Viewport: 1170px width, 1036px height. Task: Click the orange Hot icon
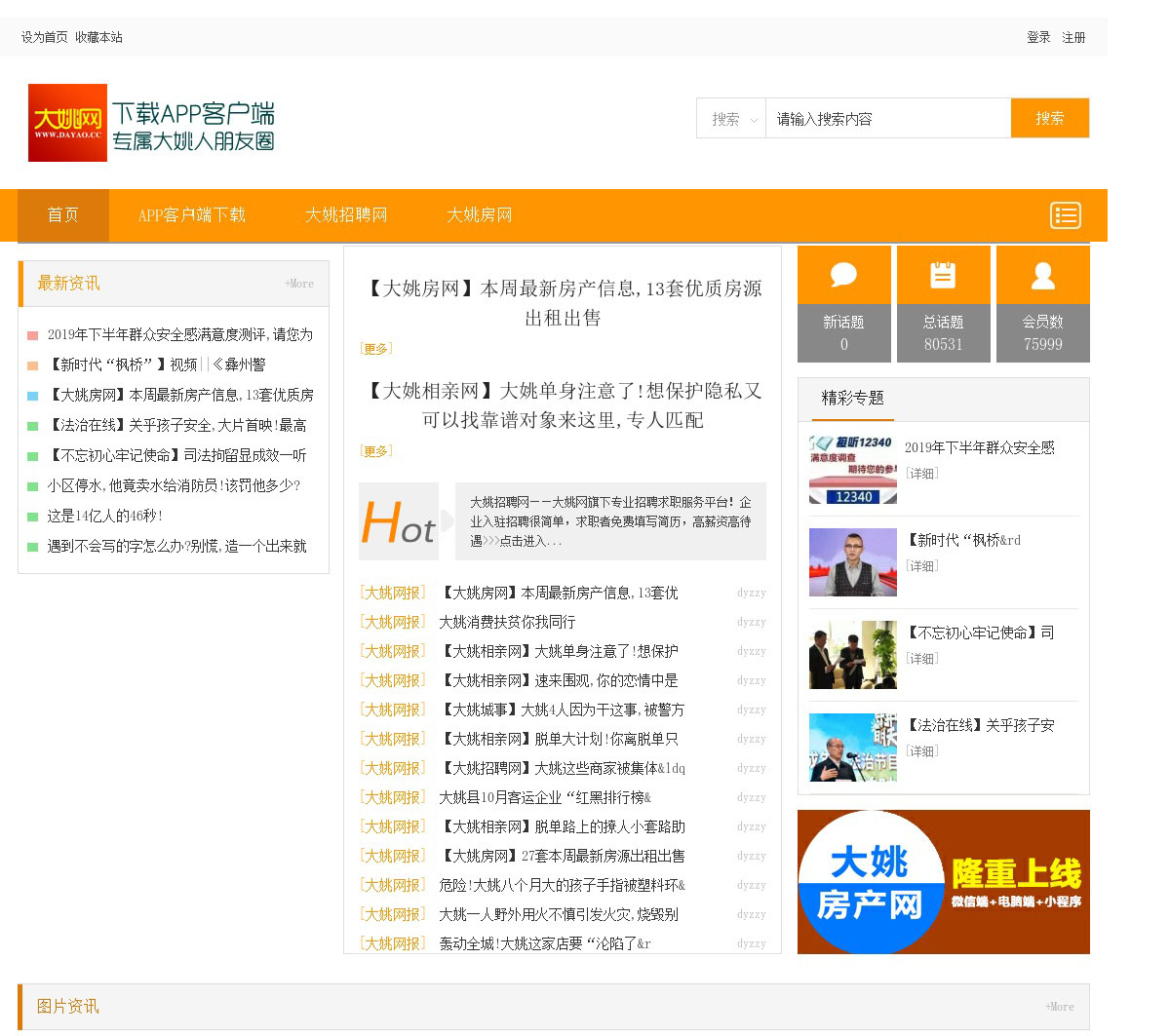[398, 521]
